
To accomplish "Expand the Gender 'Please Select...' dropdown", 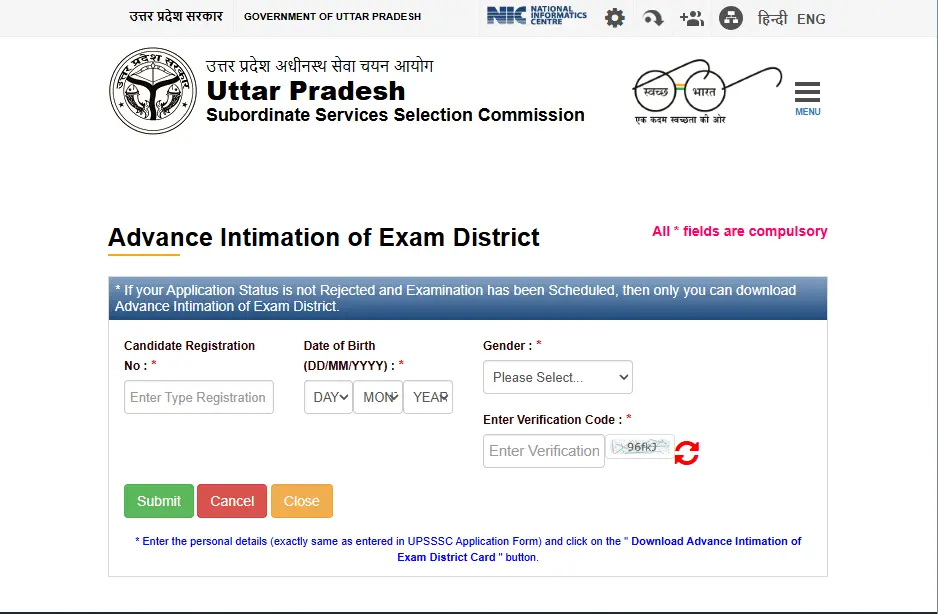I will coord(558,377).
